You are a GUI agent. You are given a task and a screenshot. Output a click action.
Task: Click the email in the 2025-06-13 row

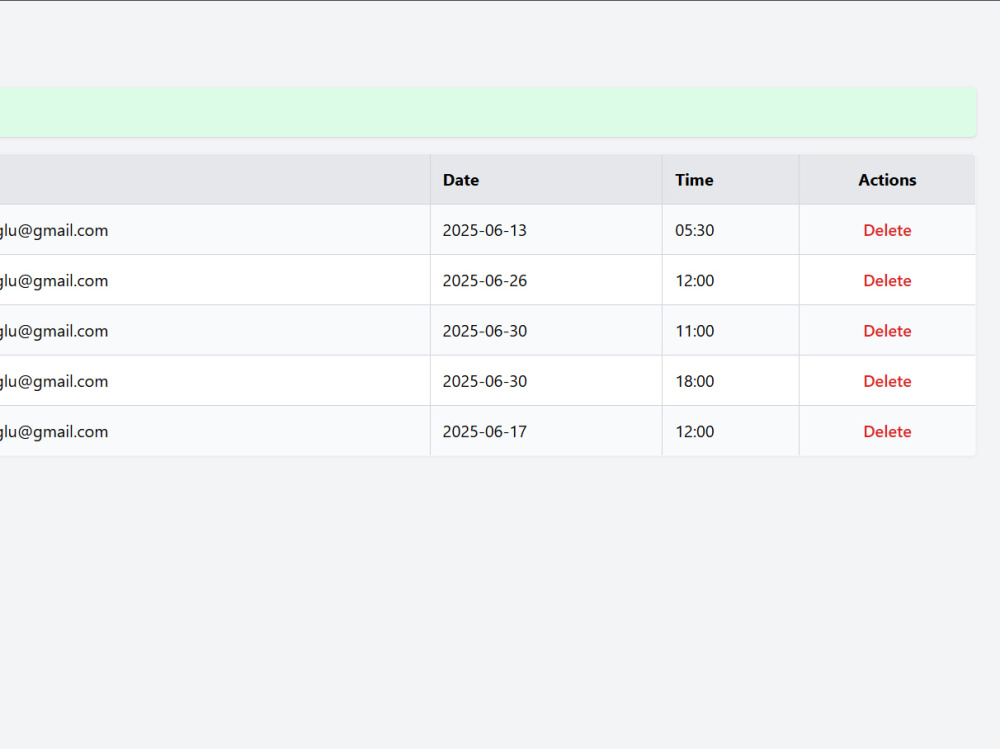(x=54, y=230)
